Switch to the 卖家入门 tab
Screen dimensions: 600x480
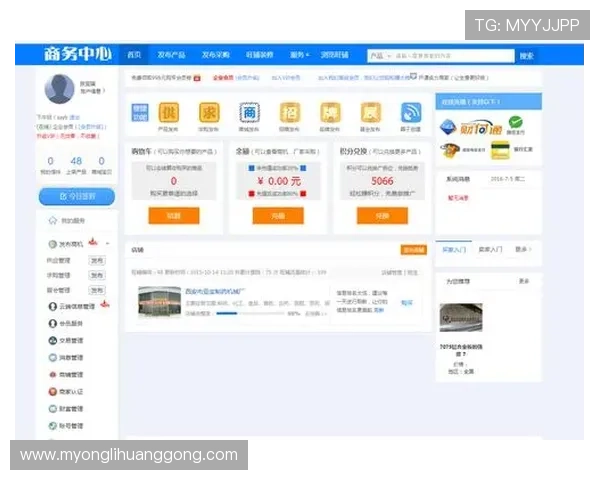[x=490, y=249]
